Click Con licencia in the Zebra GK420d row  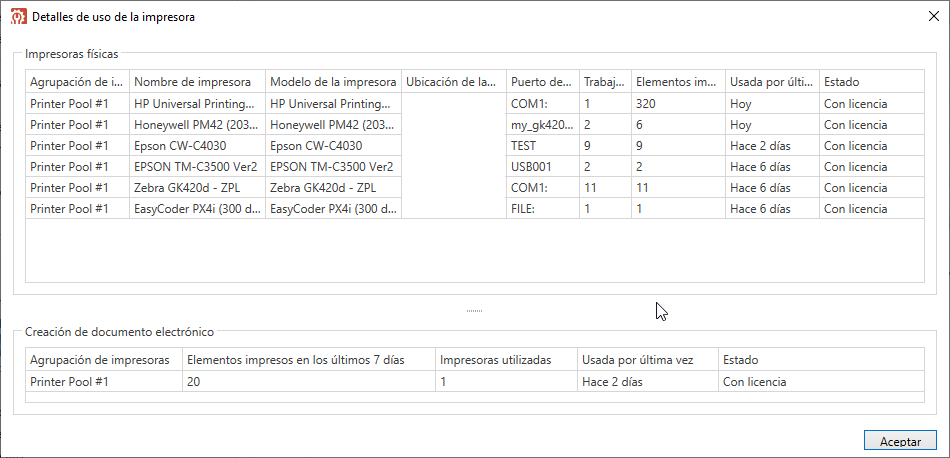pyautogui.click(x=872, y=188)
